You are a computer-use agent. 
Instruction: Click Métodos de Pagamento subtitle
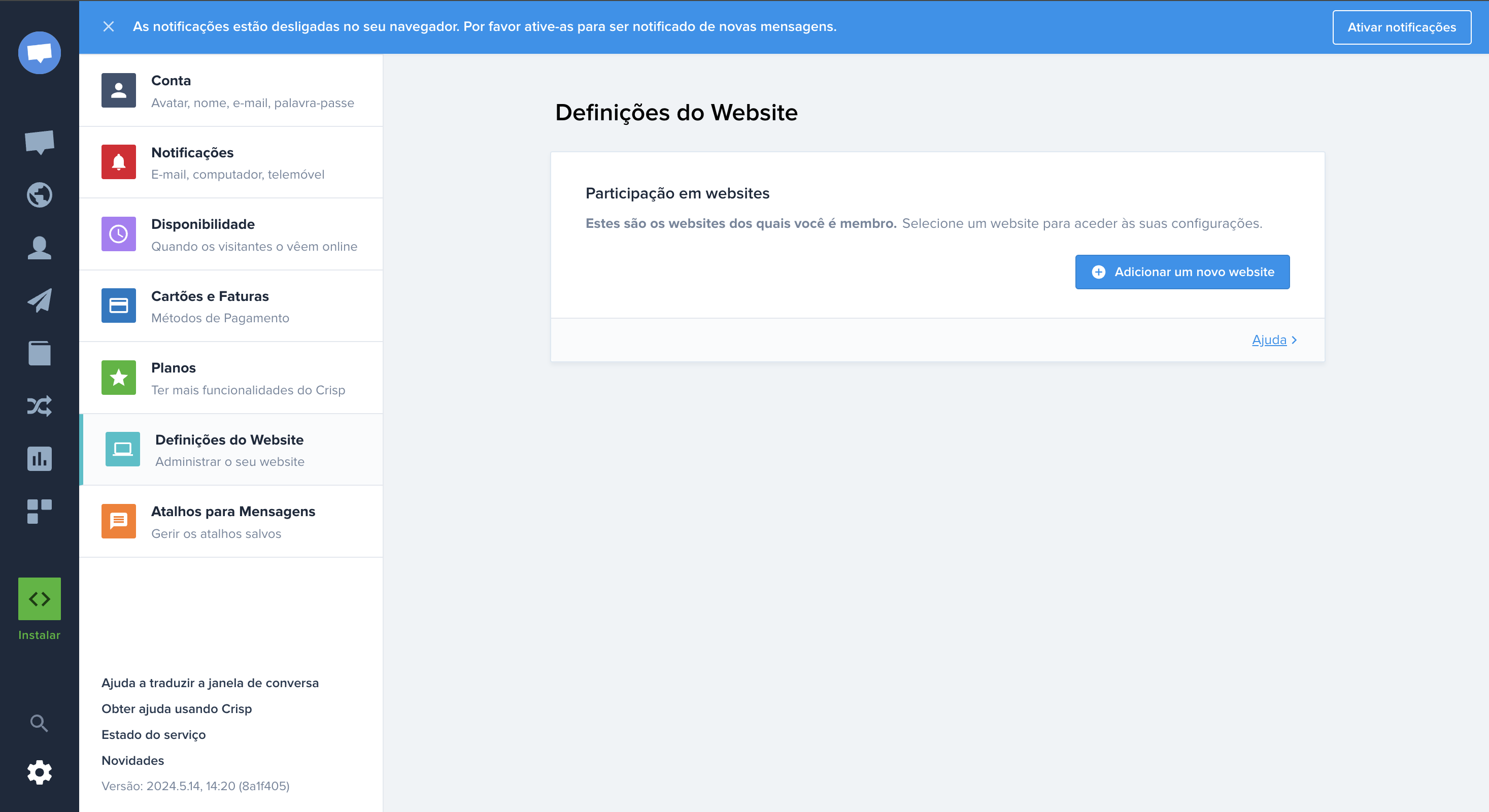click(220, 318)
